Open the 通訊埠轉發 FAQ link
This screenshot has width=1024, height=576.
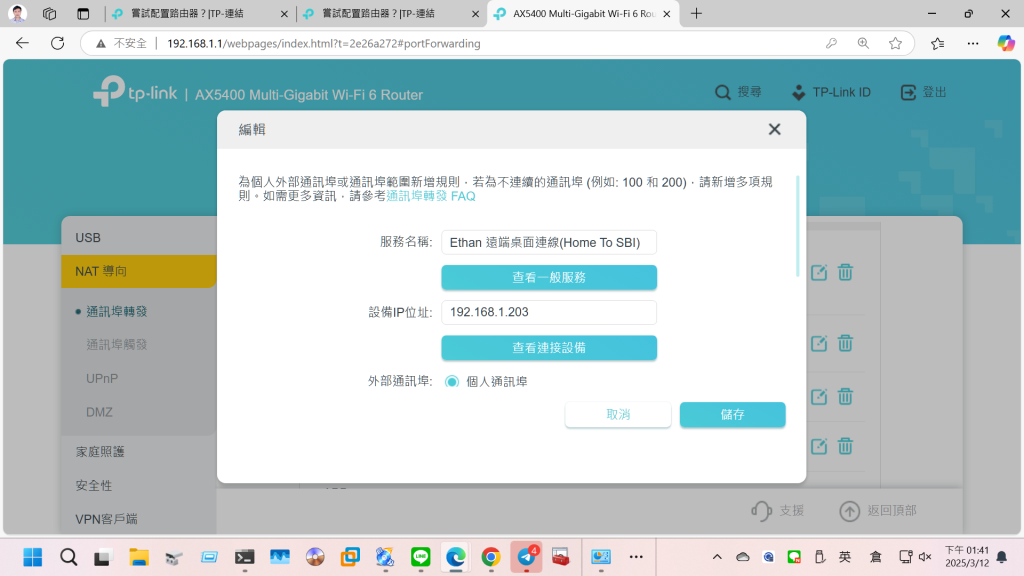(x=431, y=196)
